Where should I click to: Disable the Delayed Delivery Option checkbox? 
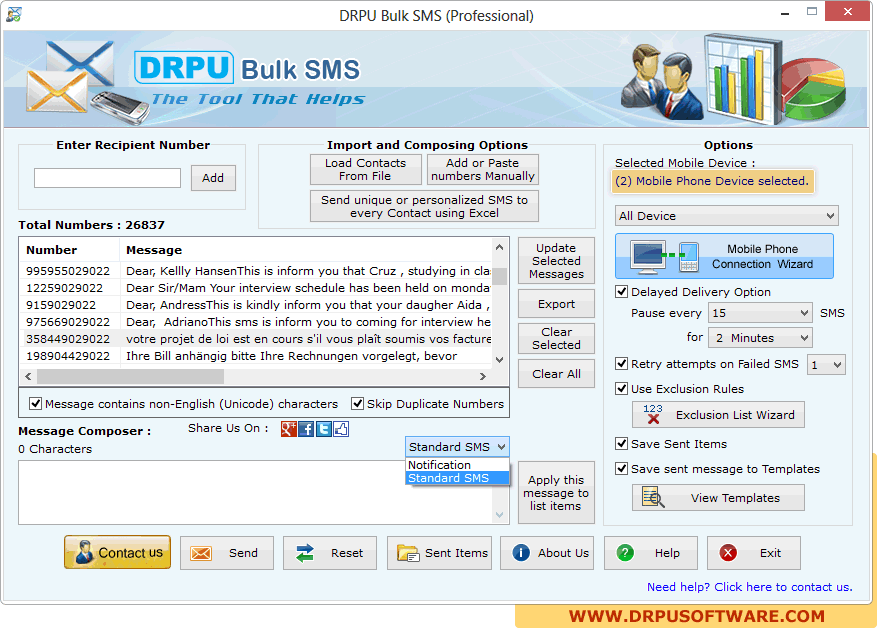[621, 292]
